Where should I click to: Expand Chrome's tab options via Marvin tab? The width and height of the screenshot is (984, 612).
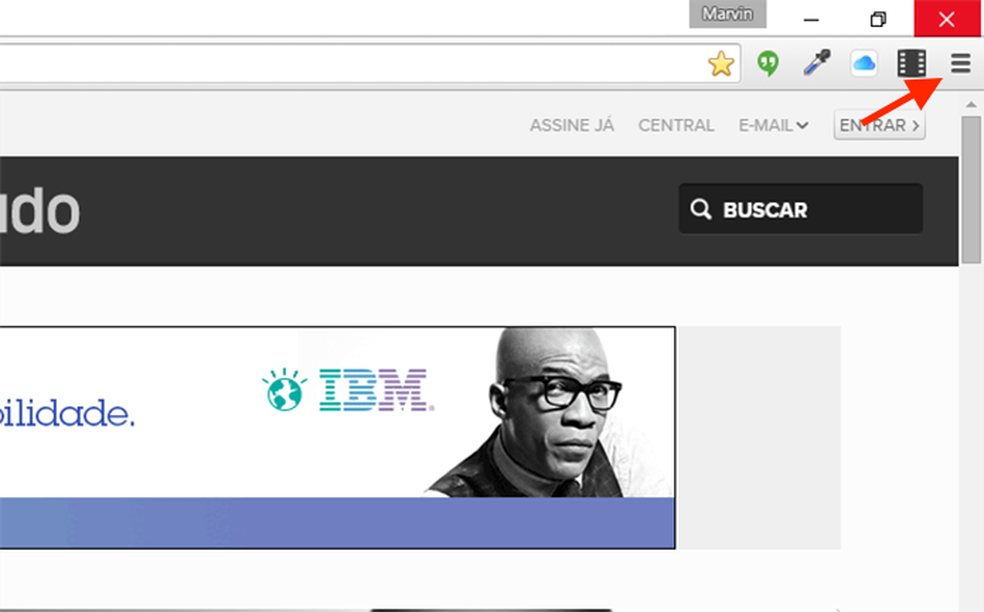click(x=728, y=14)
